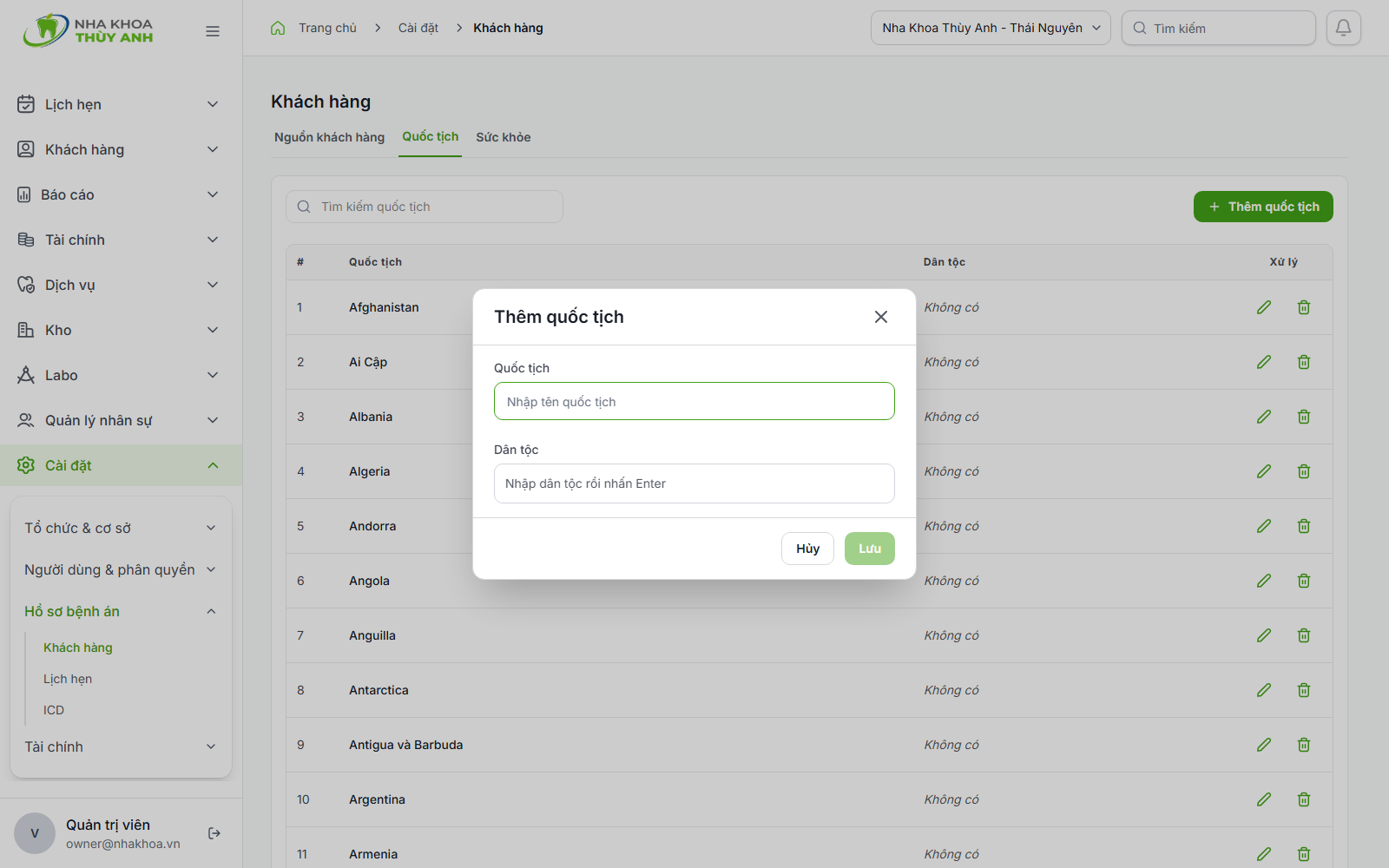The height and width of the screenshot is (868, 1389).
Task: Switch to the Nguồn khách hàng tab
Action: coord(329,137)
